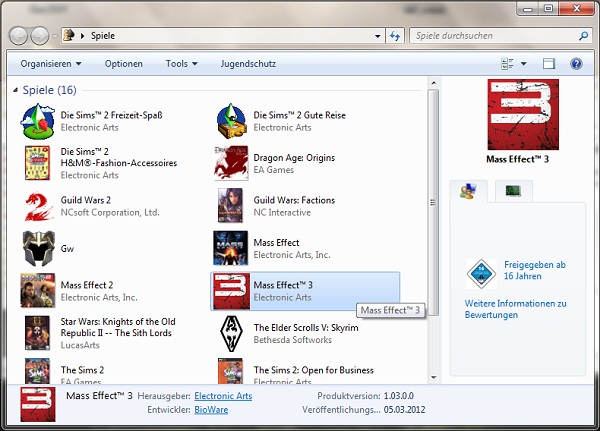Select the Guild Wars 2 title text
The height and width of the screenshot is (431, 600).
pyautogui.click(x=86, y=200)
